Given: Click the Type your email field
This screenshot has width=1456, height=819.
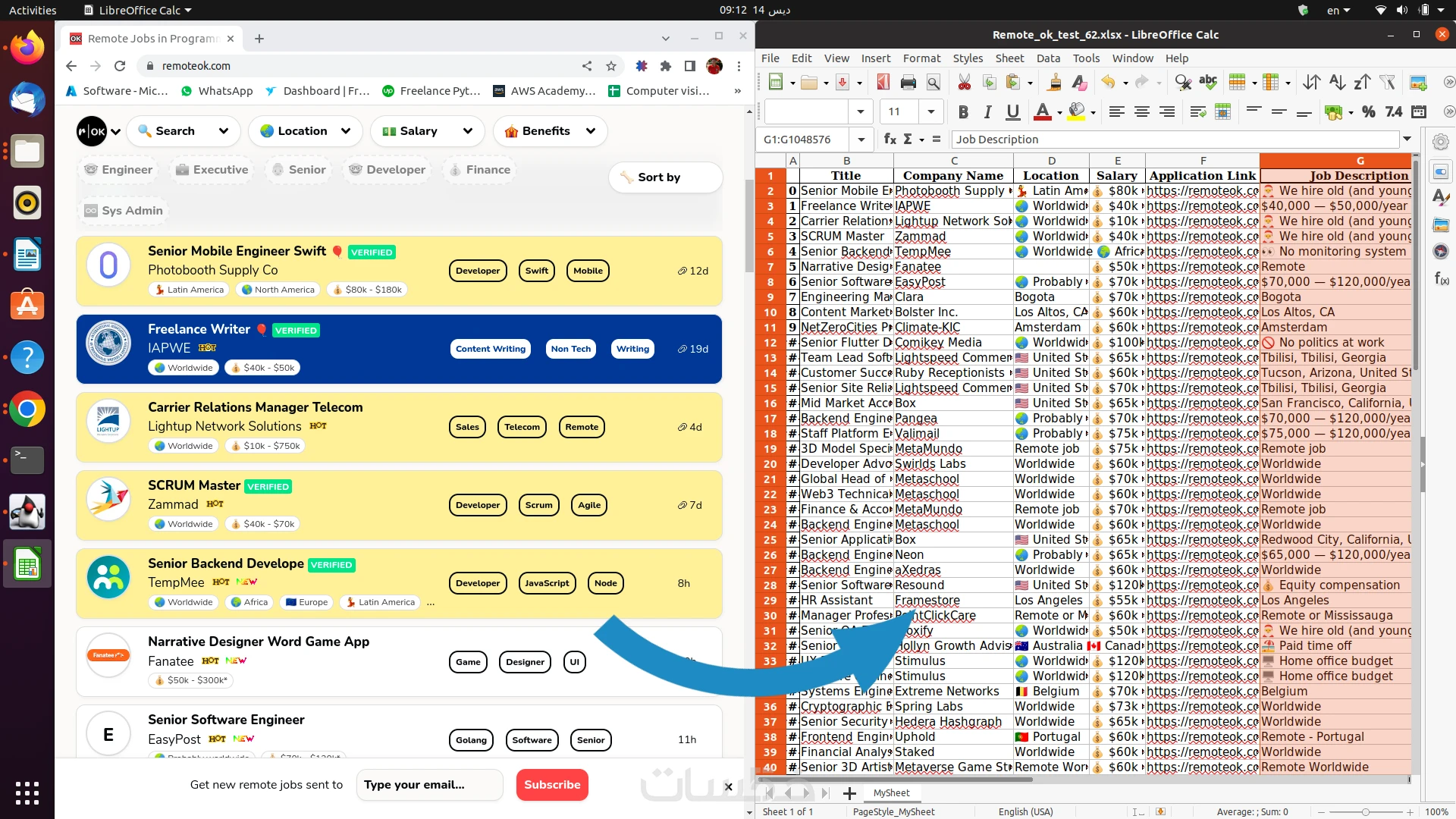Looking at the screenshot, I should [x=429, y=785].
